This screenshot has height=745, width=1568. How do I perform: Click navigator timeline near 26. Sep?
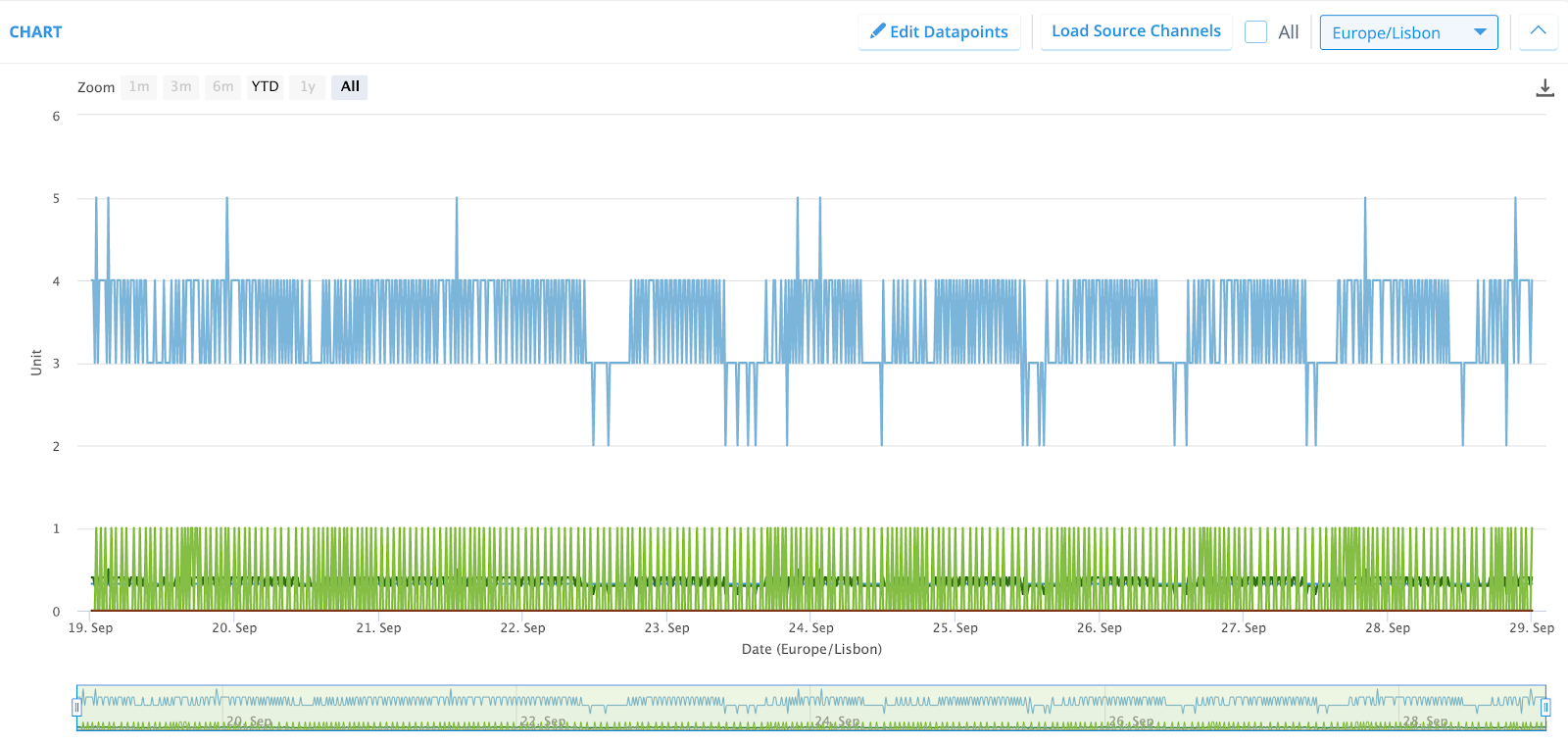[1129, 708]
